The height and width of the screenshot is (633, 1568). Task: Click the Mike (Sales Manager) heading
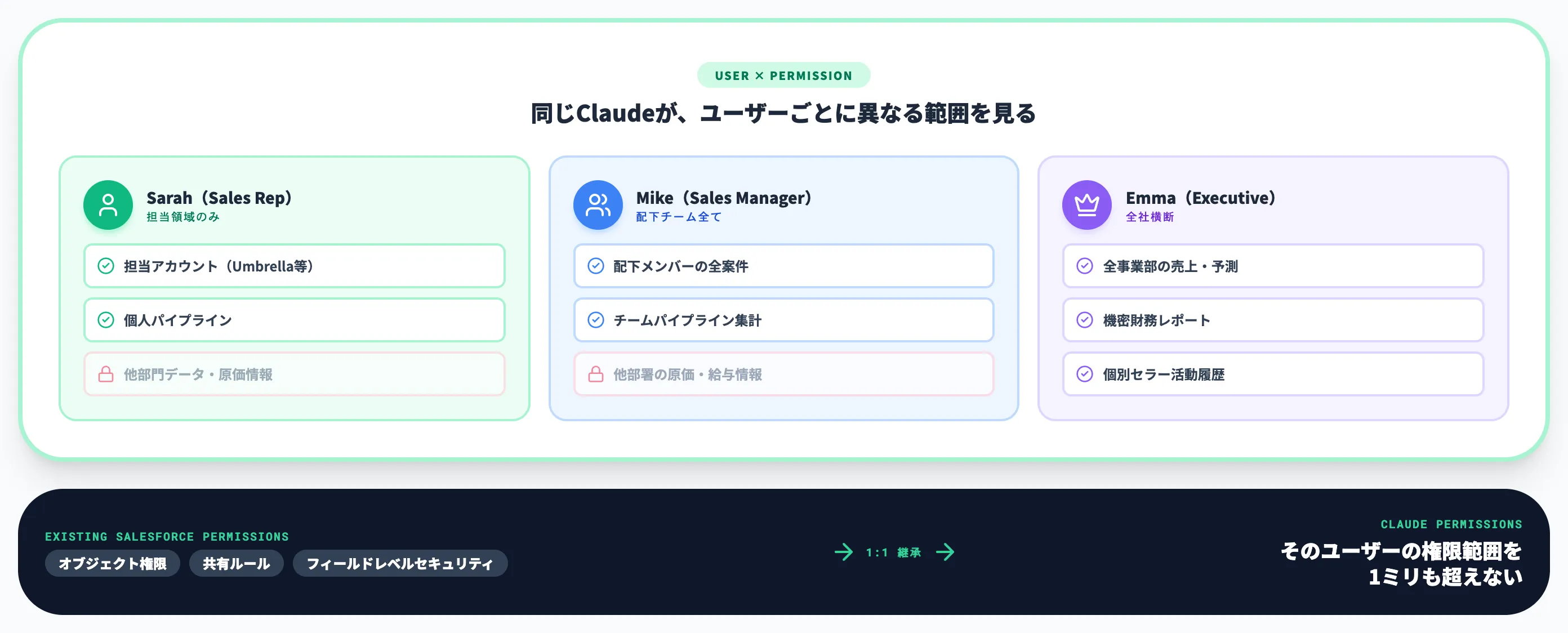tap(724, 198)
